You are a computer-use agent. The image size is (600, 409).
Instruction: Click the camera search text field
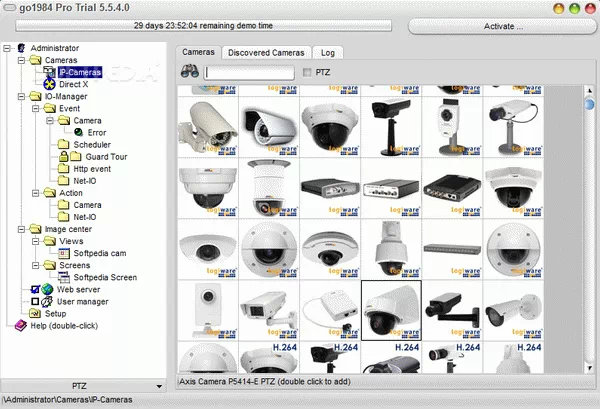pos(248,72)
